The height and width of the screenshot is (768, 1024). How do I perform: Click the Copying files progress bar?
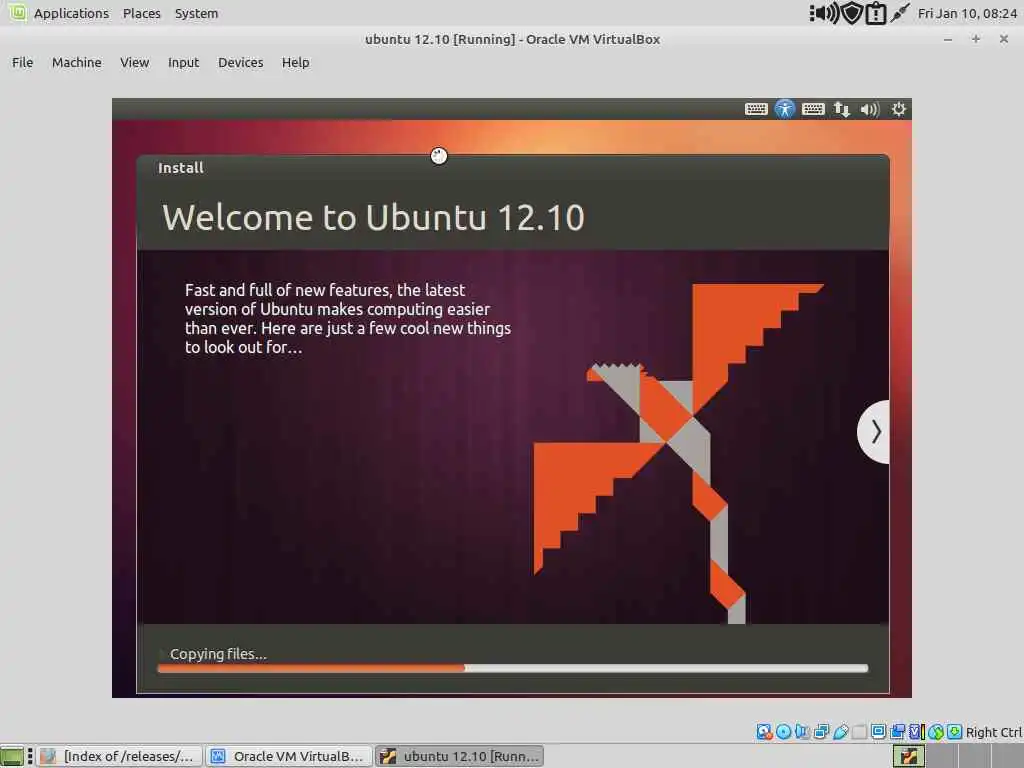(513, 668)
